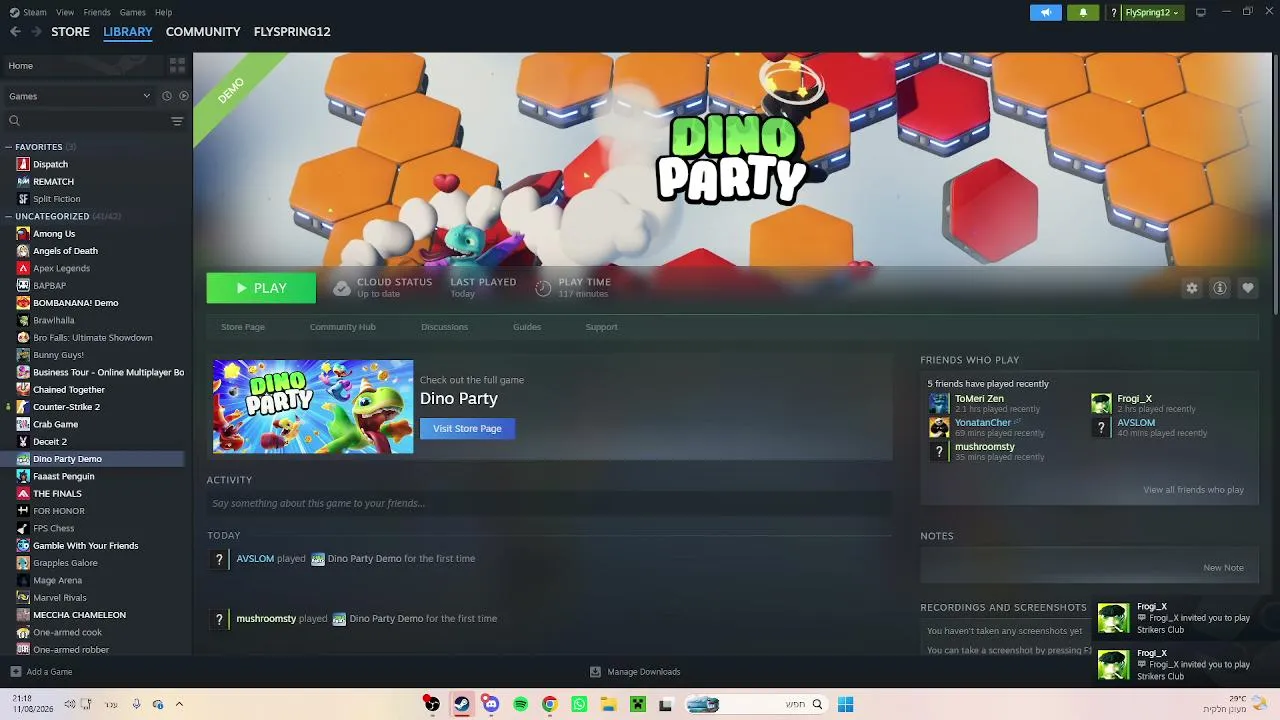
Task: Select Dispatch game icon in Favorites
Action: (23, 164)
